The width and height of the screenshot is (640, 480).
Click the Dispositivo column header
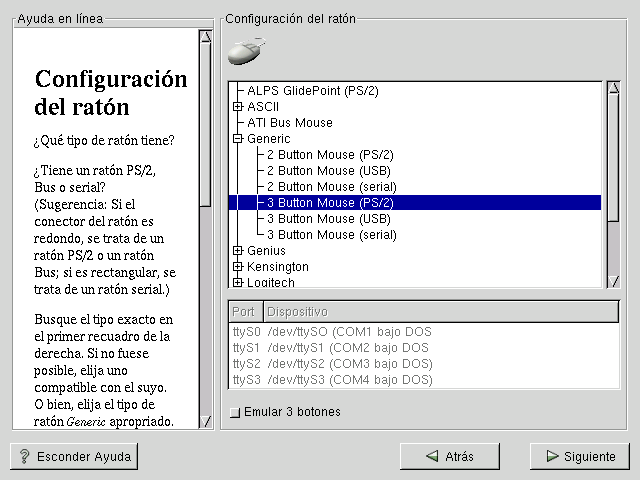click(x=440, y=312)
